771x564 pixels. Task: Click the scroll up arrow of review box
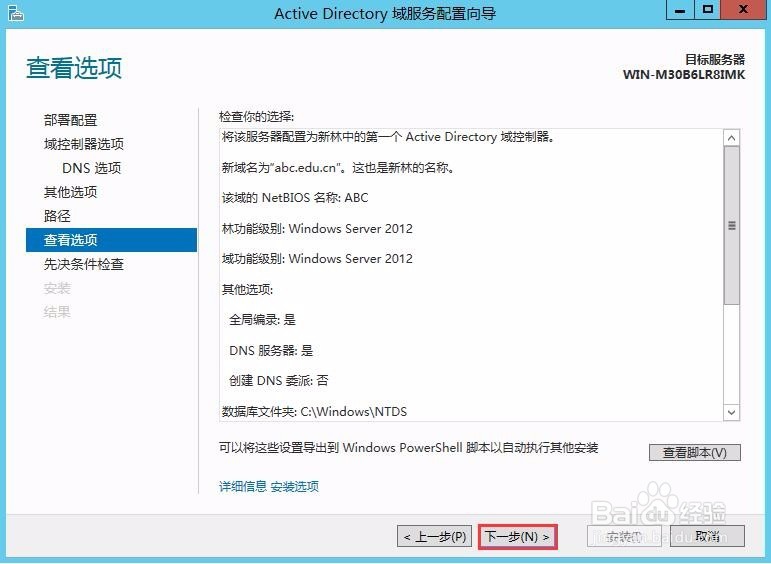pyautogui.click(x=732, y=138)
